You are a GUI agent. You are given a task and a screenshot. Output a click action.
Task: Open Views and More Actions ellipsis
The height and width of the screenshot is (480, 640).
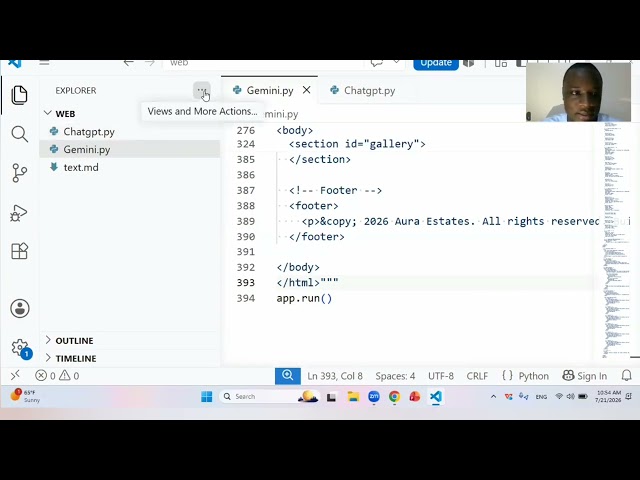202,90
